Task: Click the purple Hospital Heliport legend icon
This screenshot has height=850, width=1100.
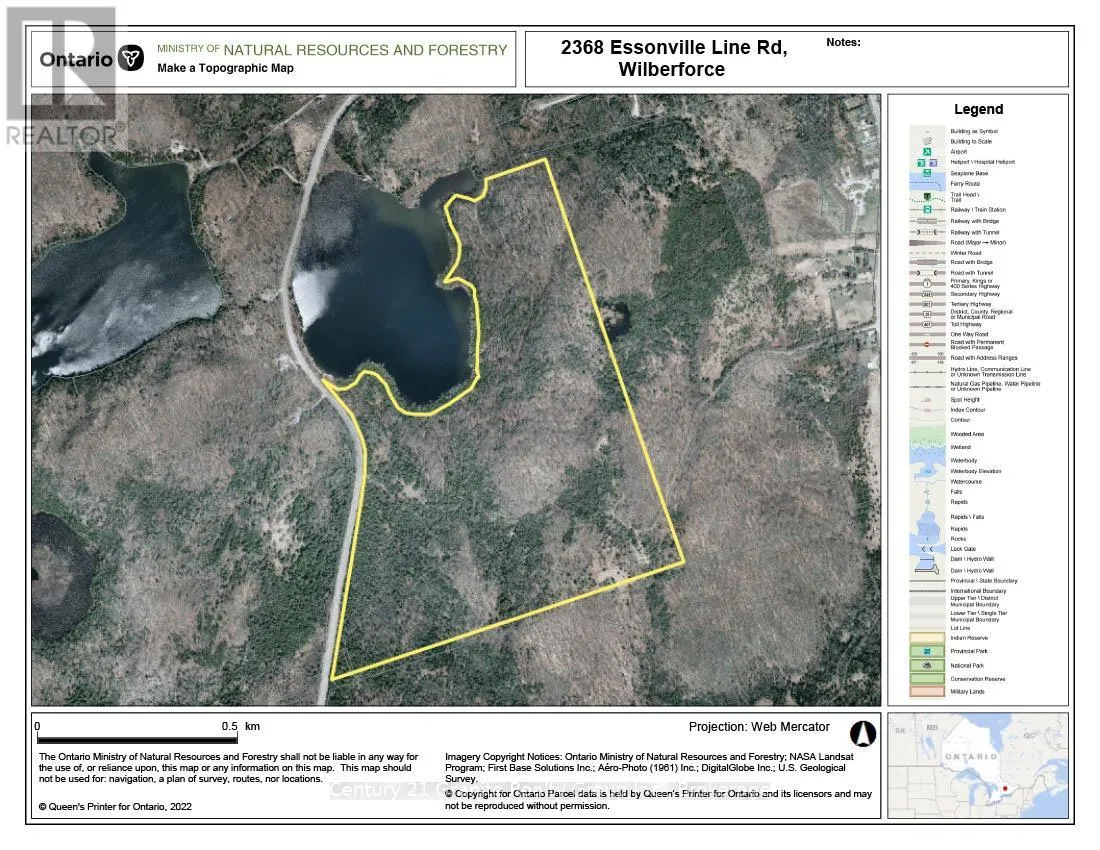Action: pos(933,162)
